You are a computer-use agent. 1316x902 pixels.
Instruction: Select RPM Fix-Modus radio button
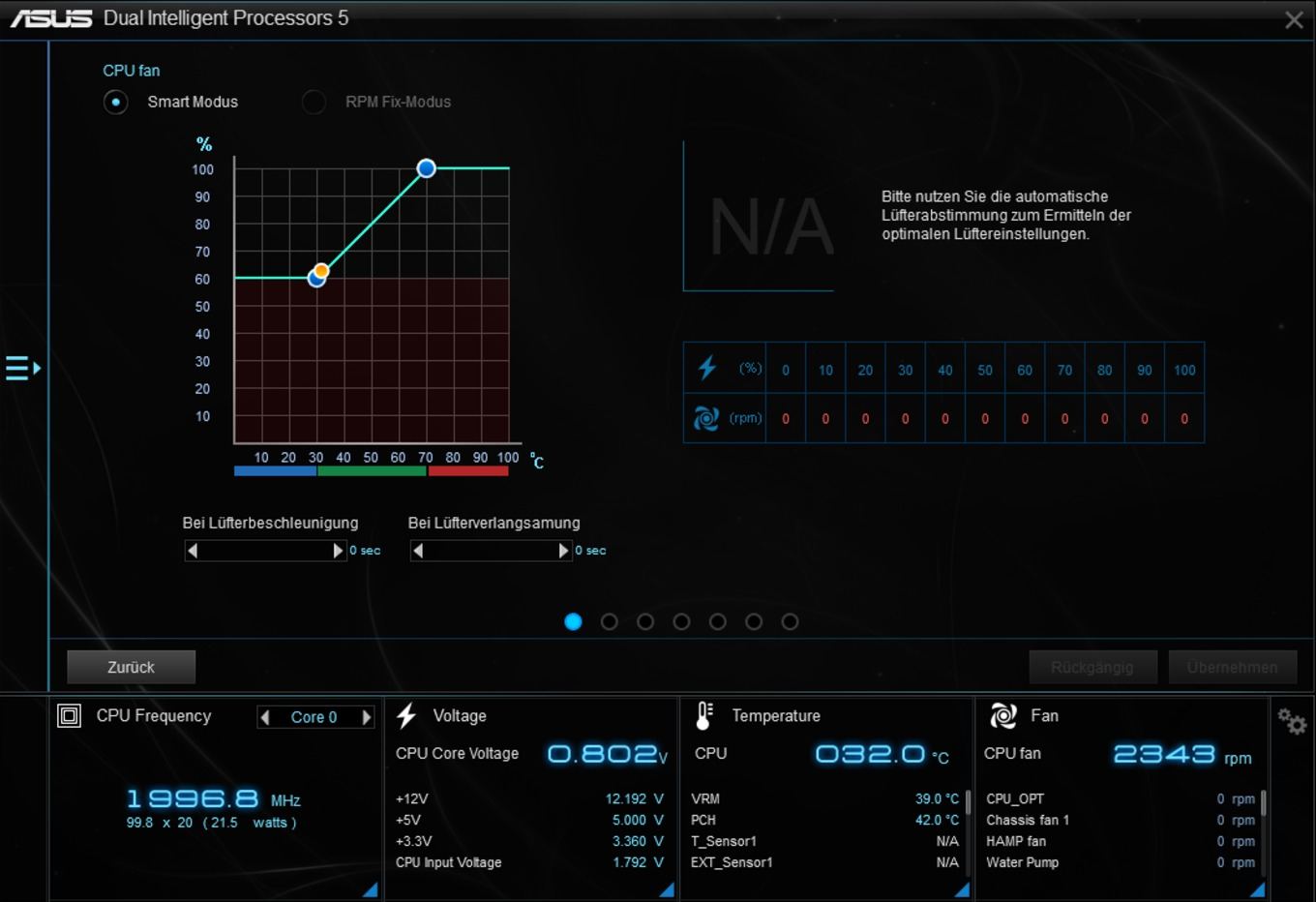(x=314, y=102)
